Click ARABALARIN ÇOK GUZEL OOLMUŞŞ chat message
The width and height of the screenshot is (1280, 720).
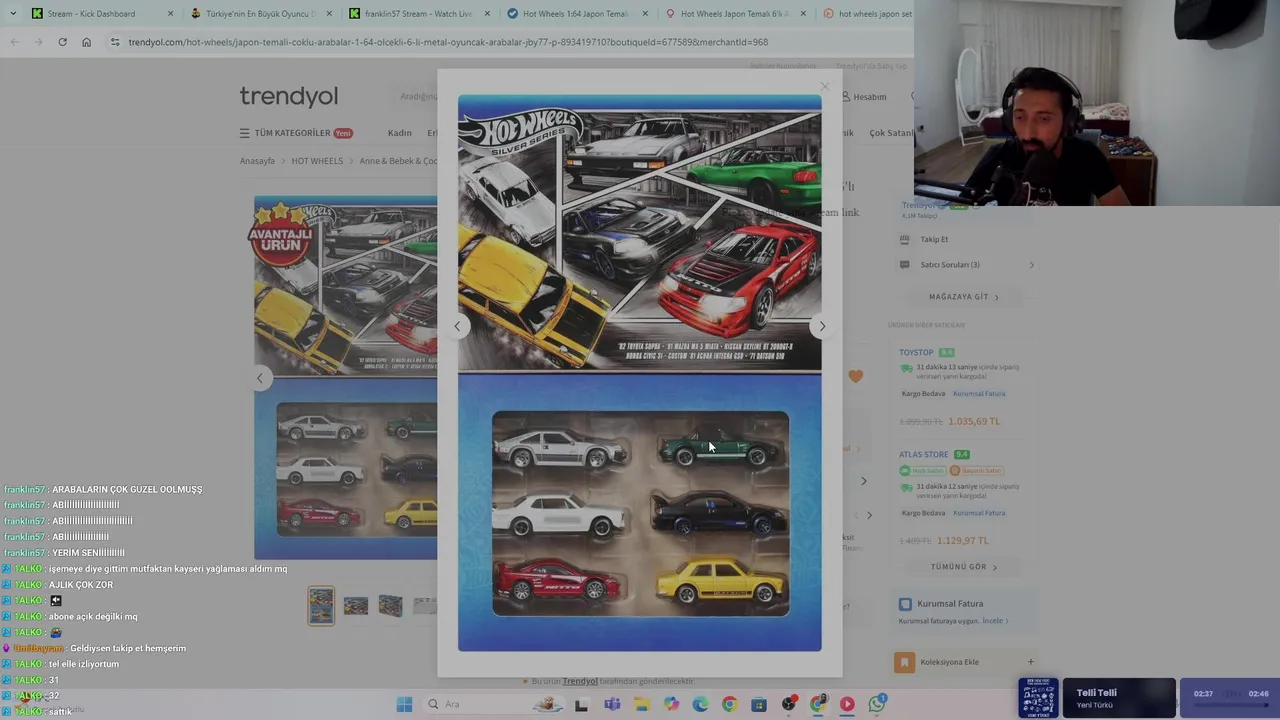[127, 489]
